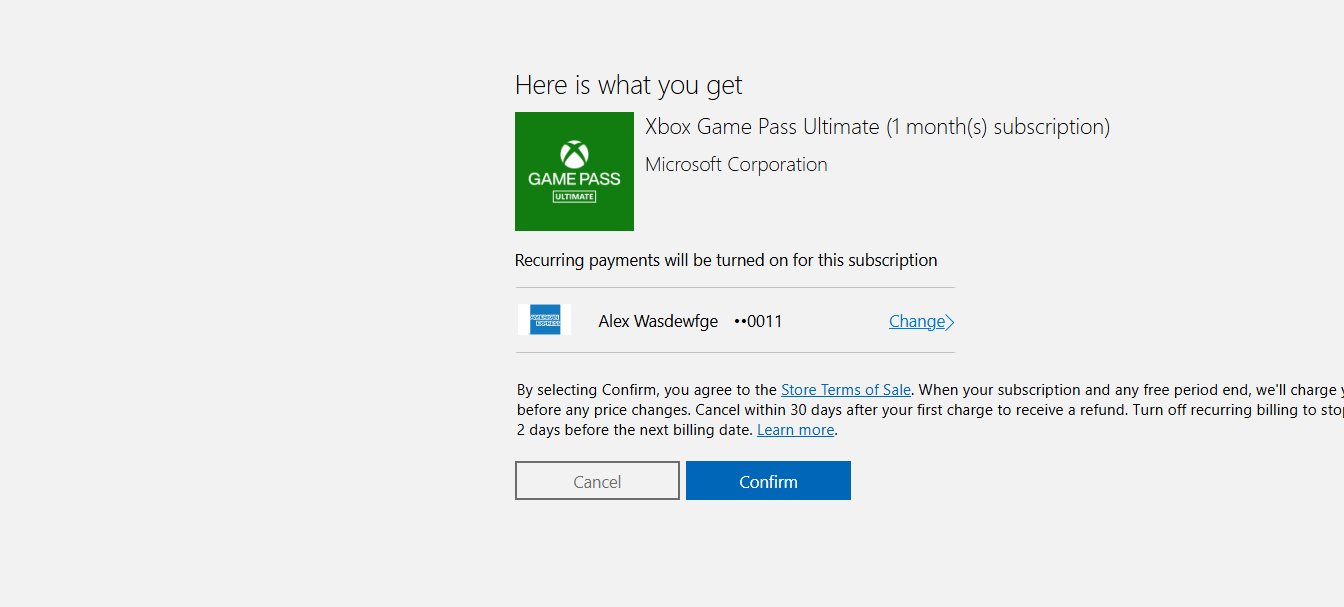Click the recurring payments notice text
The width and height of the screenshot is (1344, 607).
(726, 260)
